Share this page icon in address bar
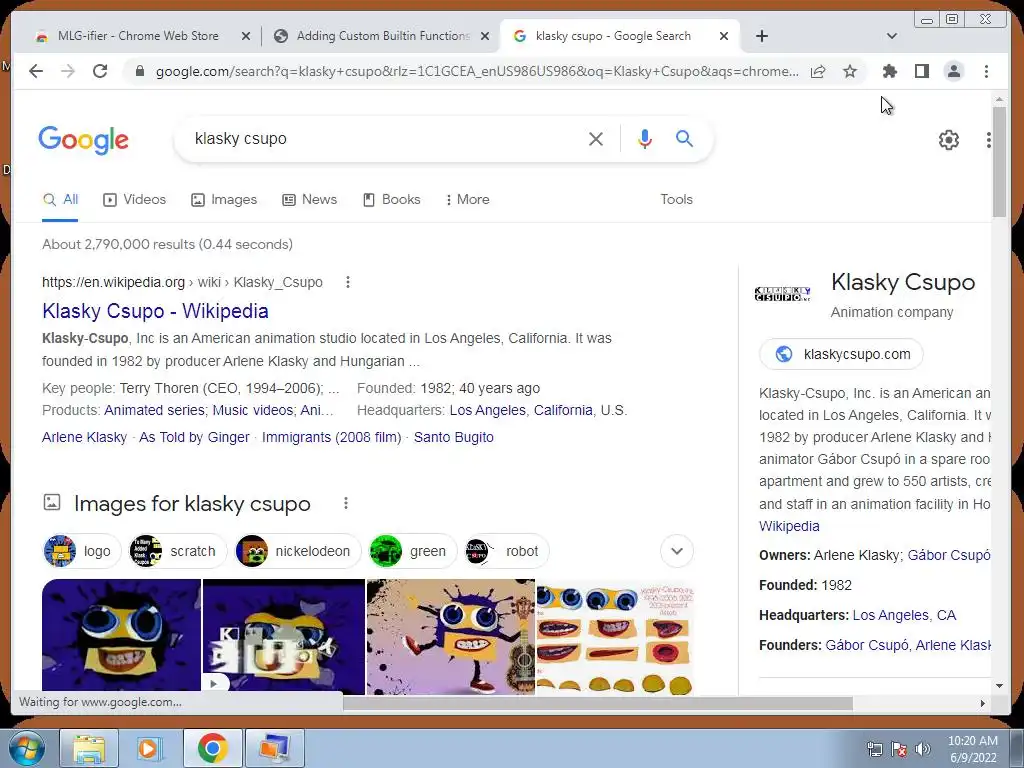 818,71
